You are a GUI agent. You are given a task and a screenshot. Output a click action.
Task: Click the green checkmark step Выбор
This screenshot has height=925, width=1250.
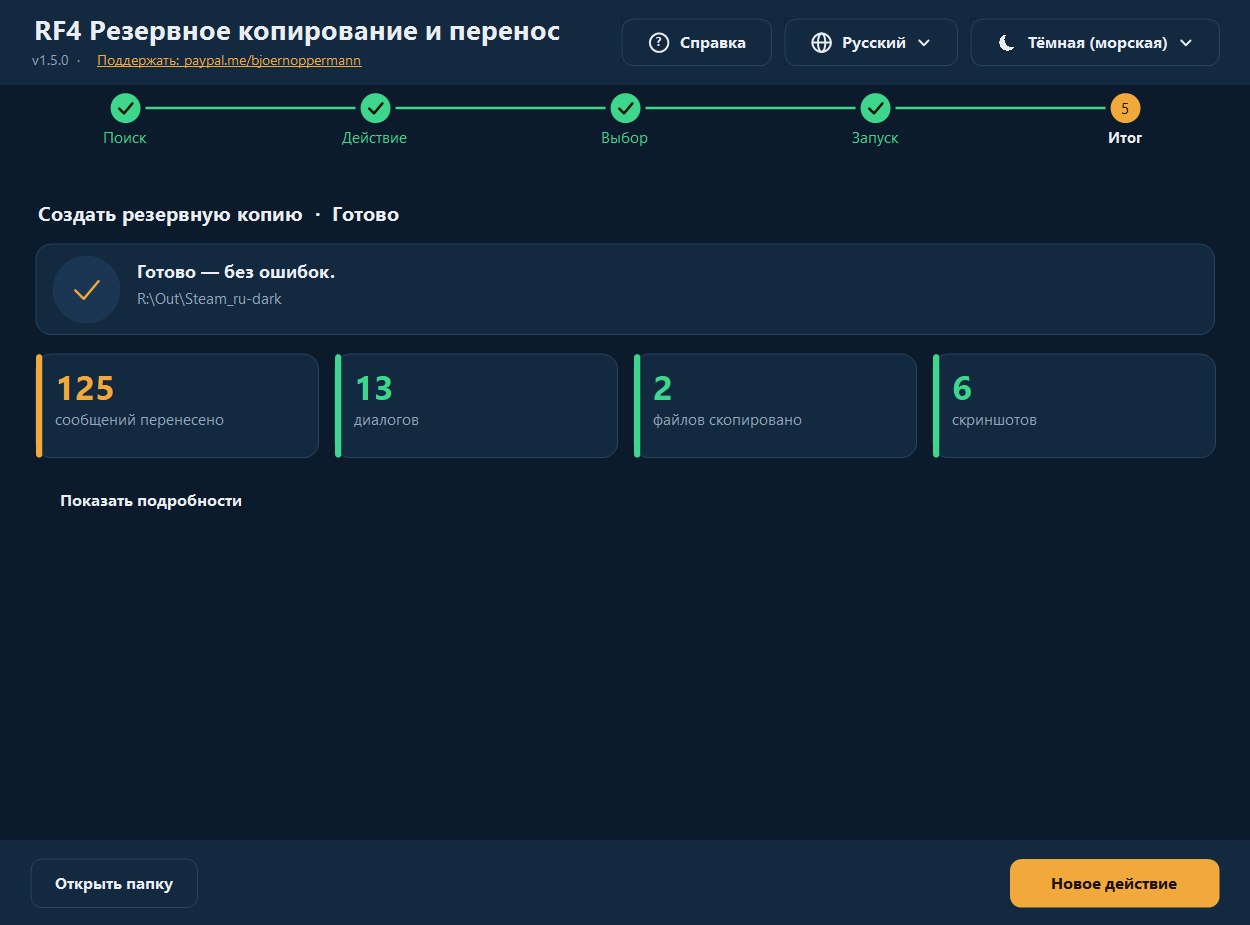pos(625,108)
